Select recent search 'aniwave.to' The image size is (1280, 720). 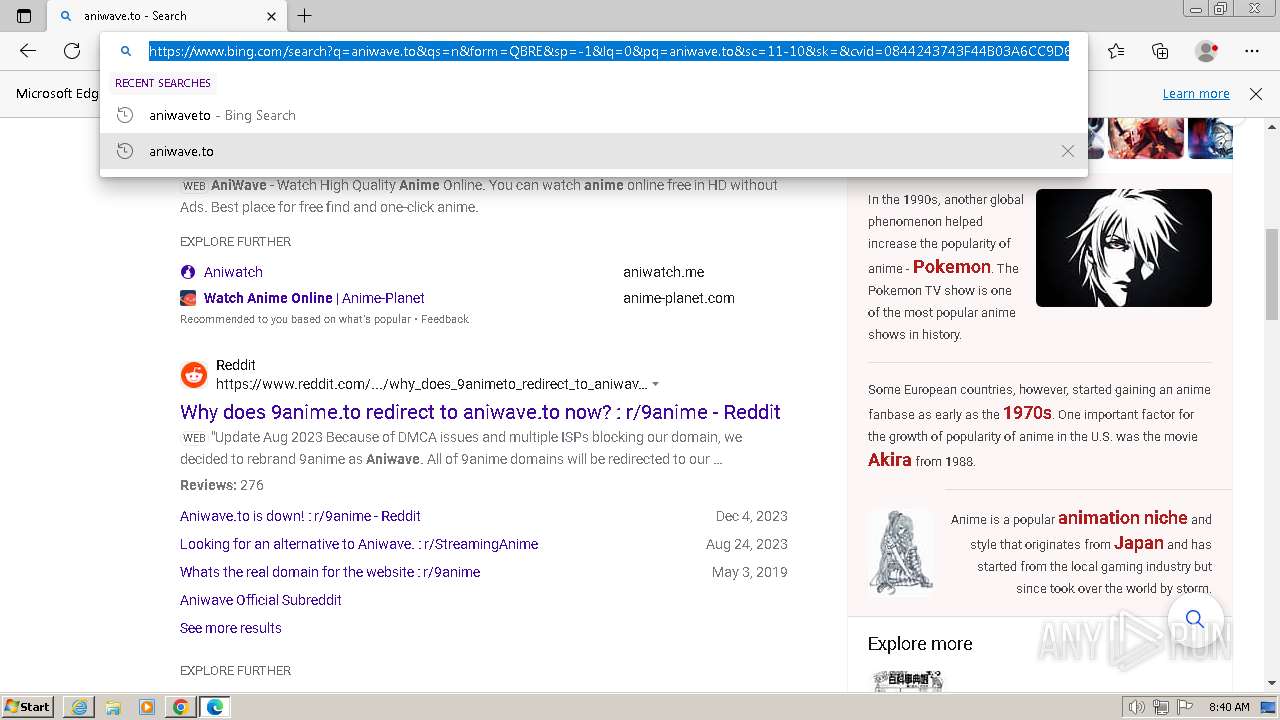[x=593, y=151]
